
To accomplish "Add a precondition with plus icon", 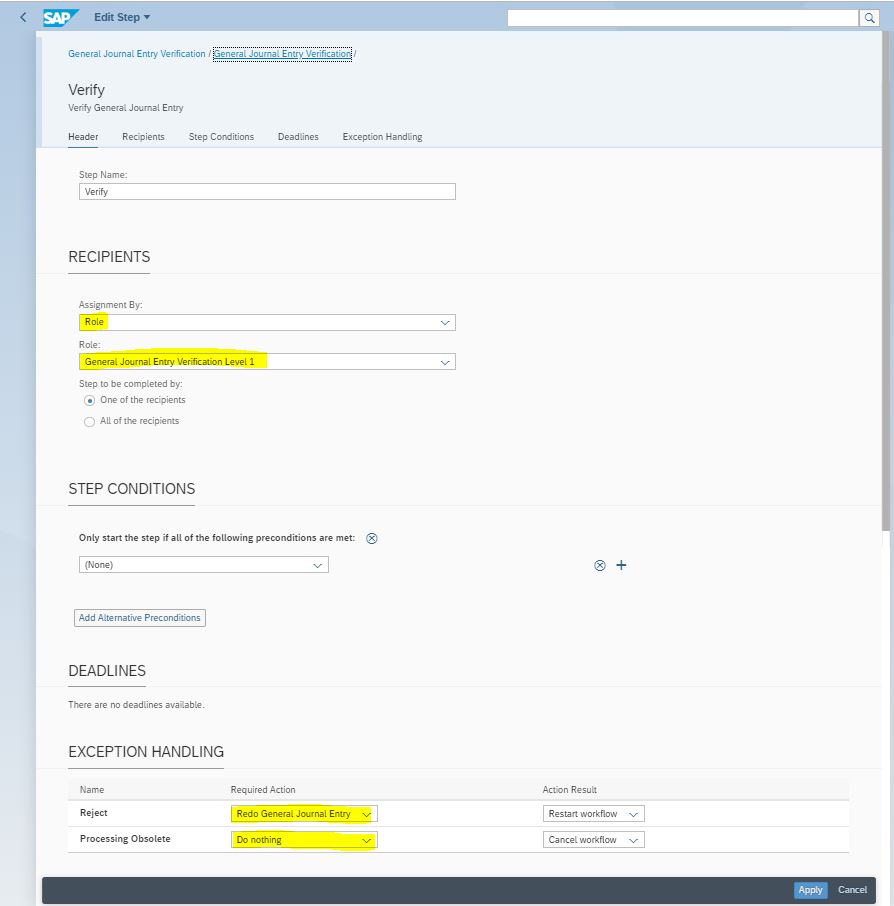I will (x=621, y=565).
